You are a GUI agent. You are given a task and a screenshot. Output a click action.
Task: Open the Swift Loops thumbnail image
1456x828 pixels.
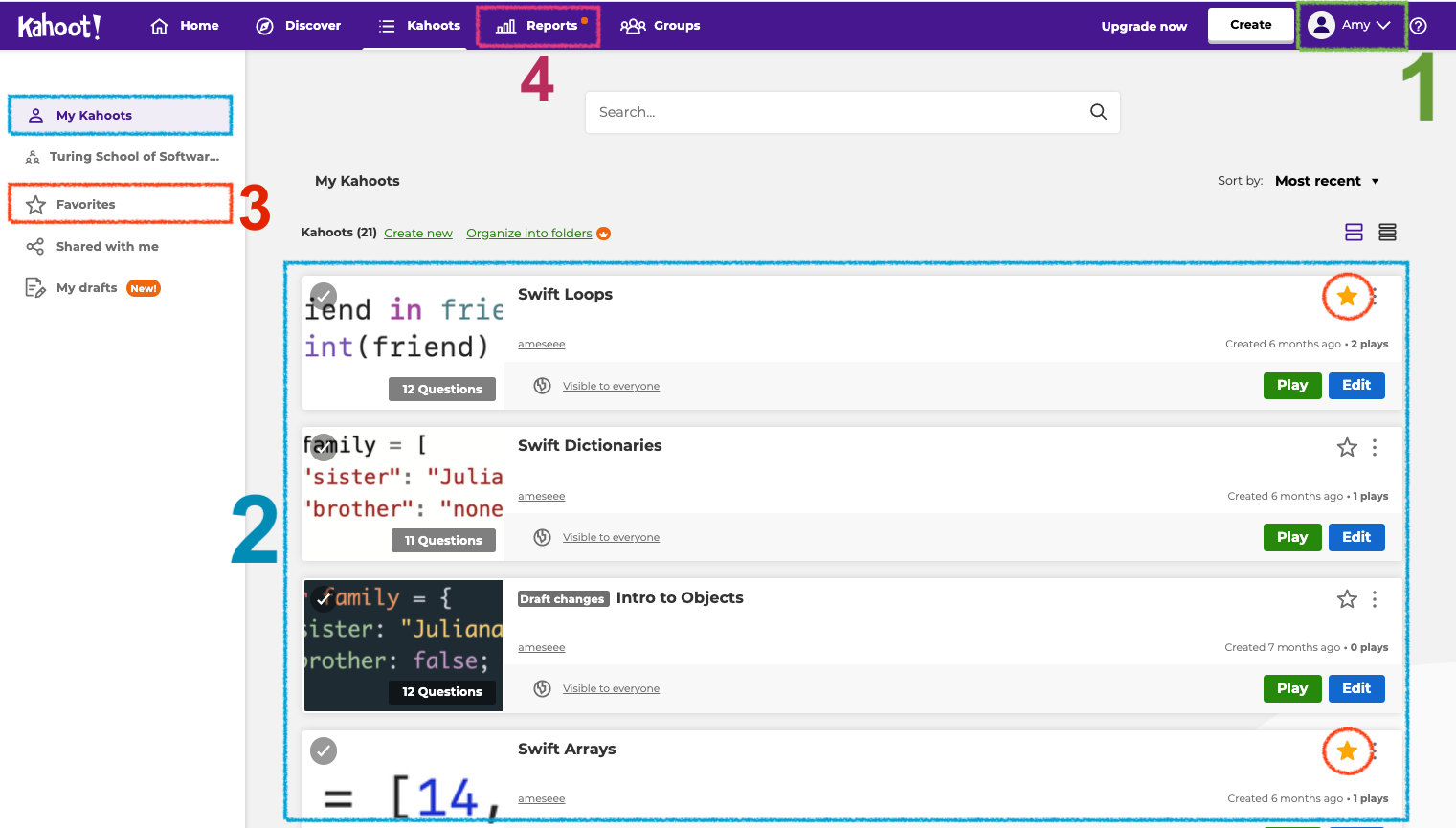click(403, 343)
